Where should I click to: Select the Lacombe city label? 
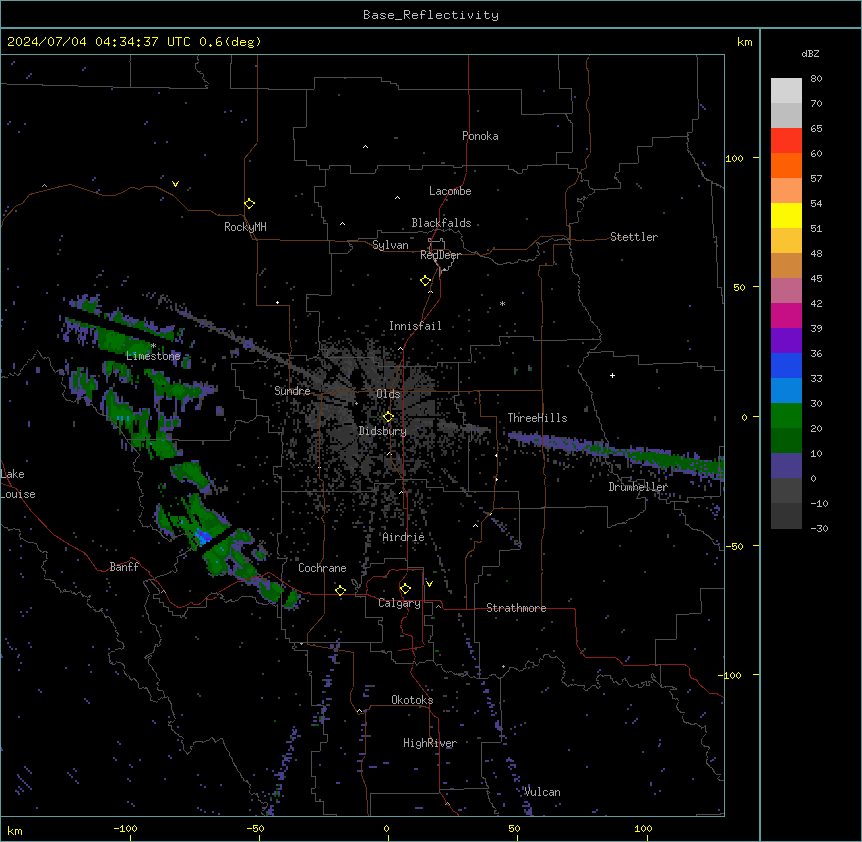pos(450,191)
